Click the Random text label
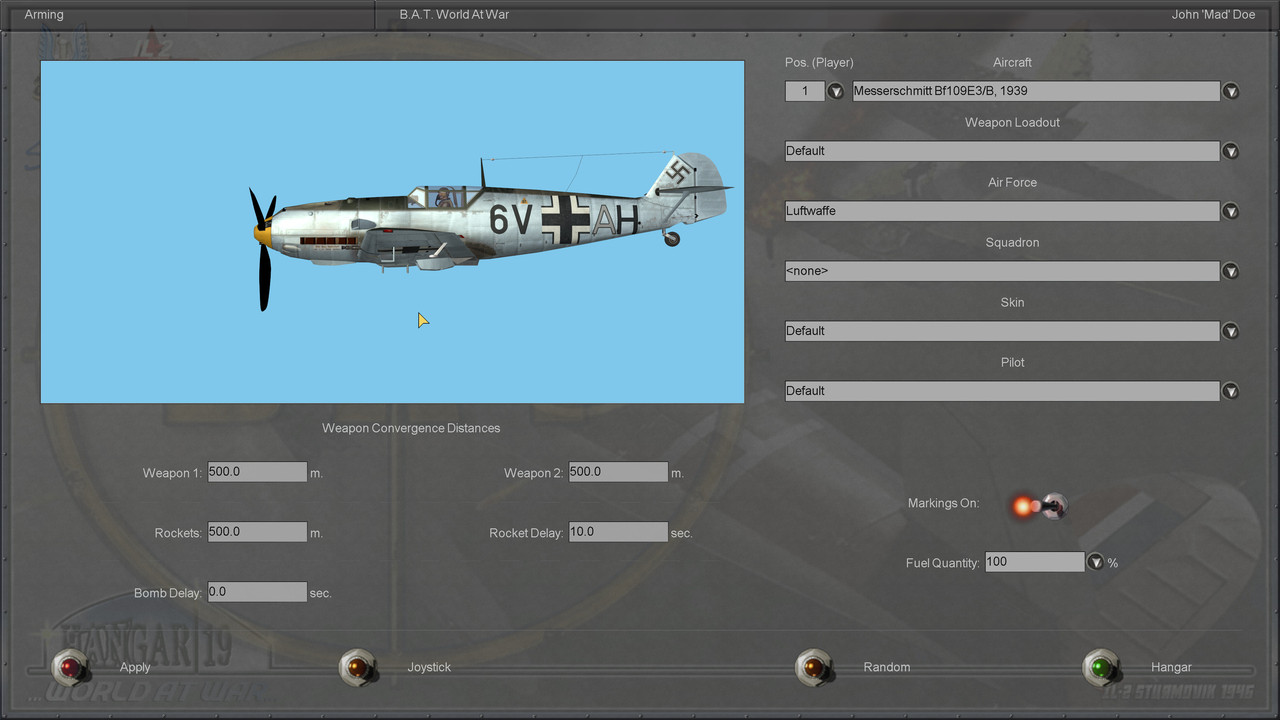Viewport: 1280px width, 720px height. click(887, 667)
